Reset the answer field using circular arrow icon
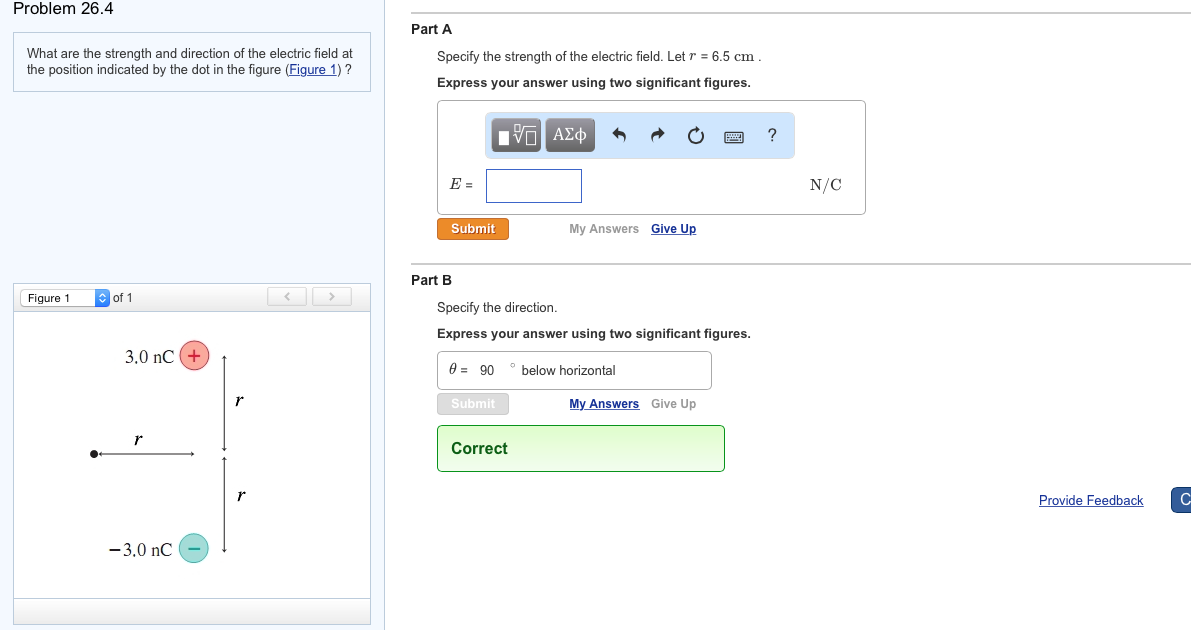 [695, 135]
